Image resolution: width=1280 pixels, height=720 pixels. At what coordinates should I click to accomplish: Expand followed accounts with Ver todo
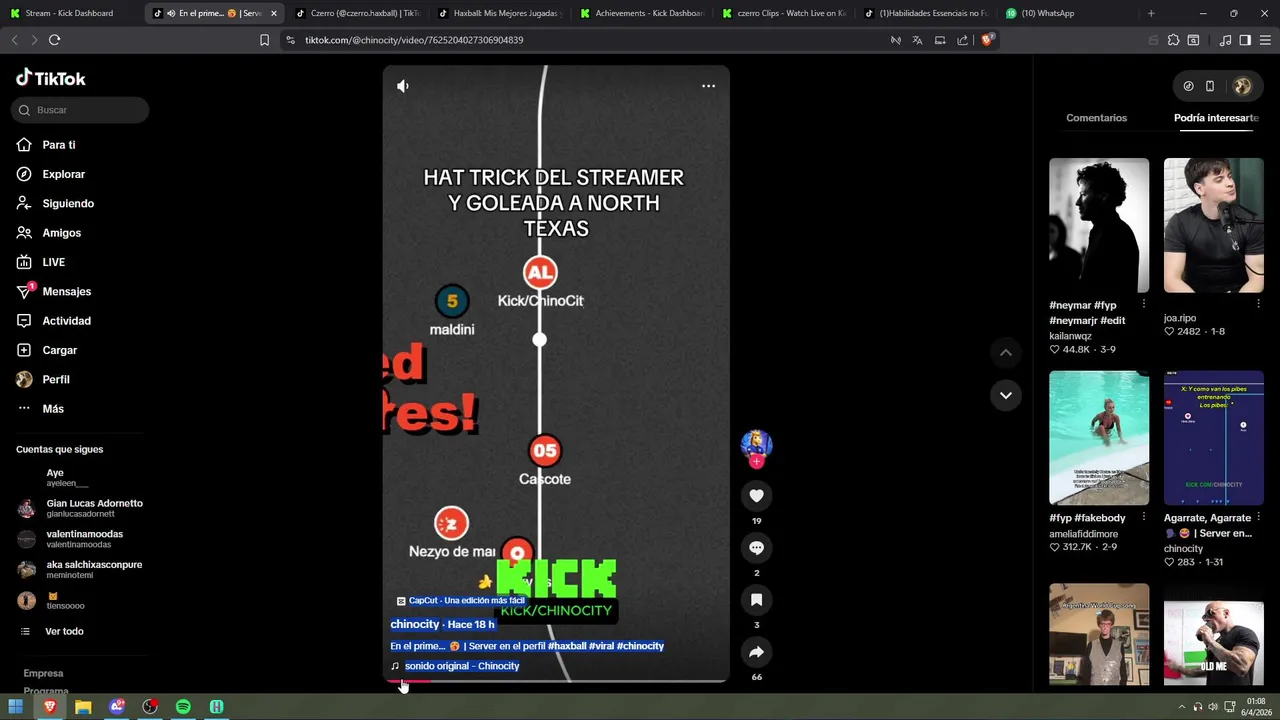pos(64,631)
